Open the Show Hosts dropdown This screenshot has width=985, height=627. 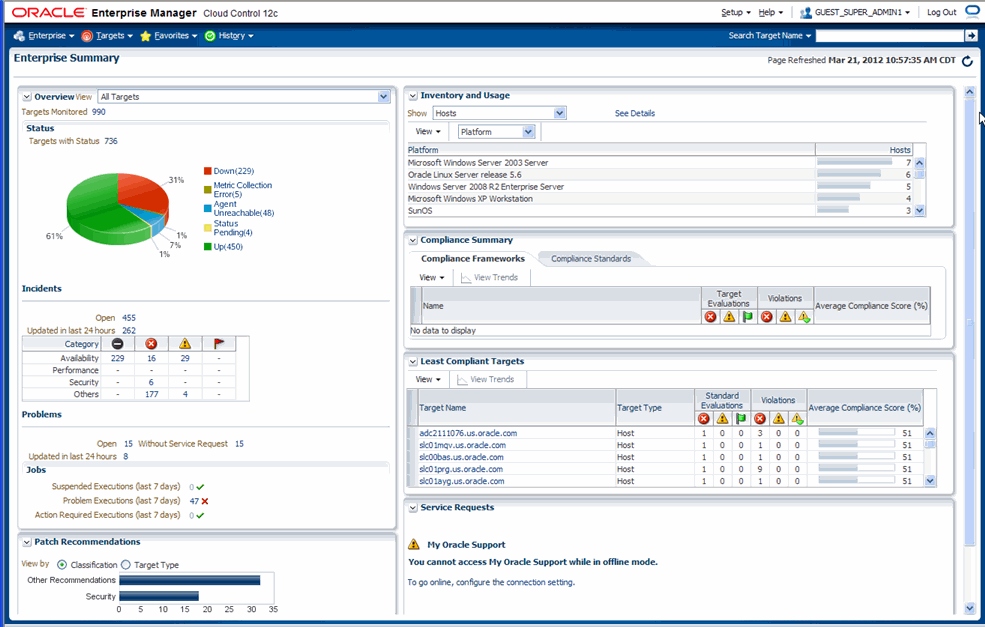(x=560, y=113)
